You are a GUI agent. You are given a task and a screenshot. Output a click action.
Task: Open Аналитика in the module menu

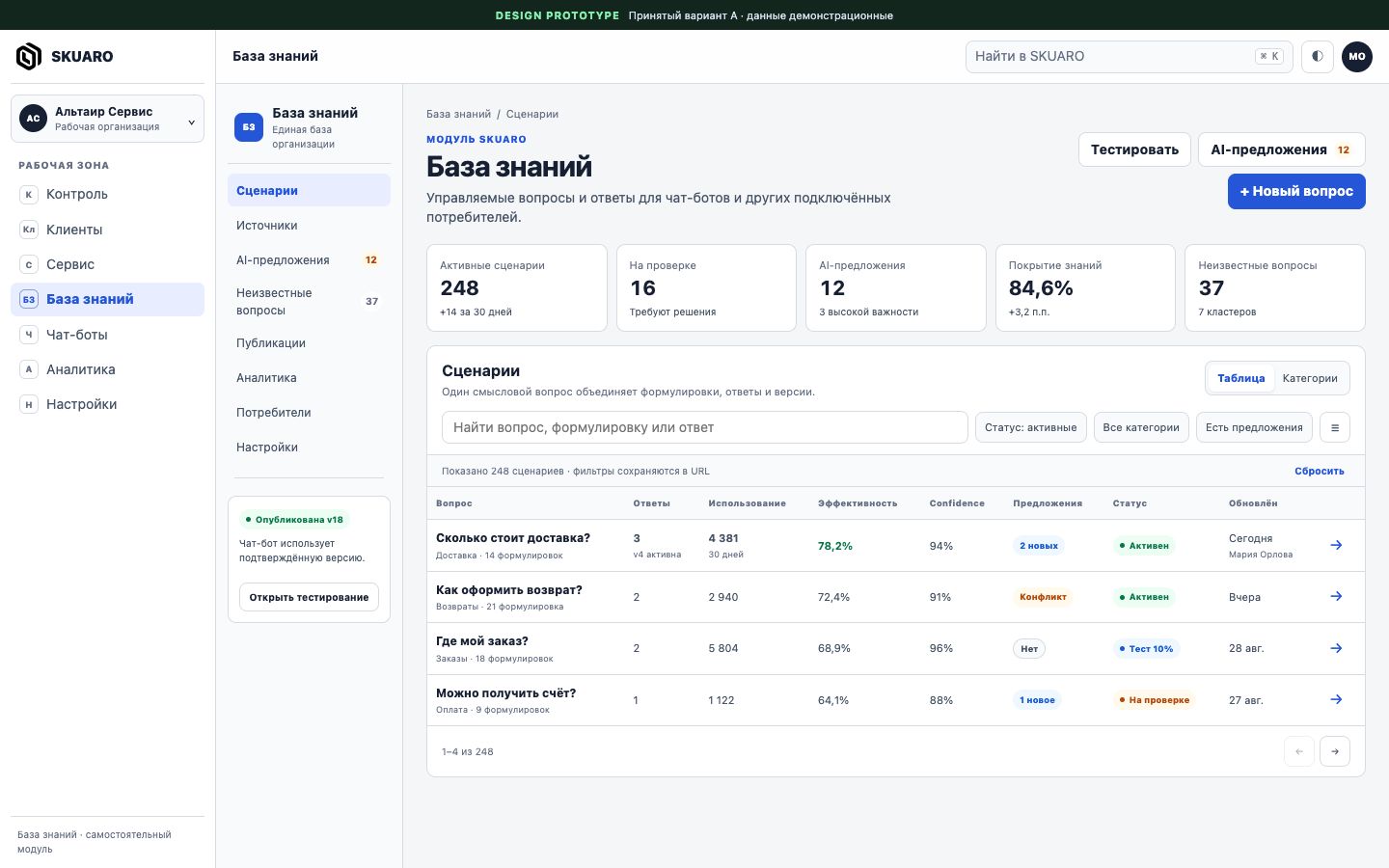(x=309, y=377)
